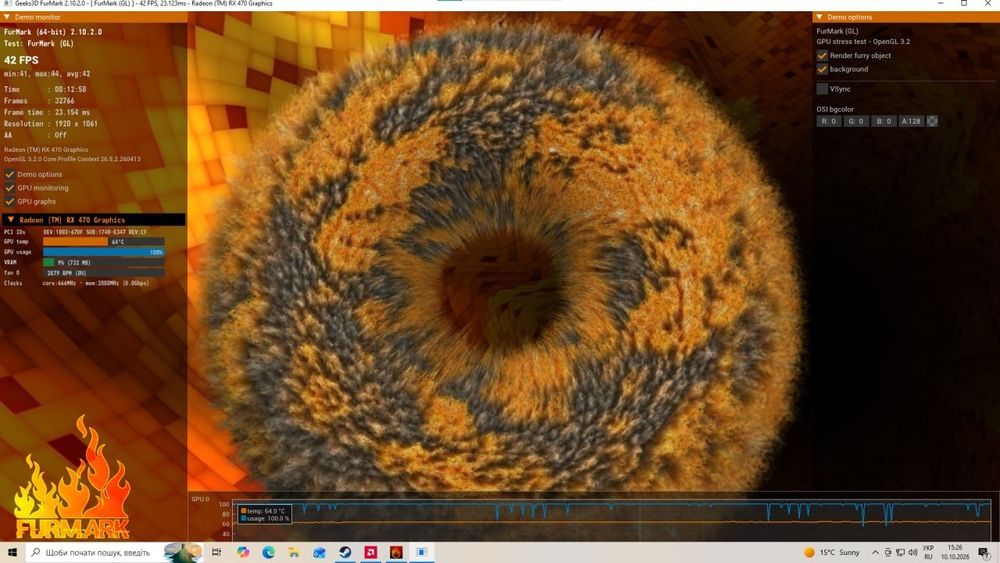Open the Windows Start menu
This screenshot has width=1000, height=563.
tap(12, 552)
